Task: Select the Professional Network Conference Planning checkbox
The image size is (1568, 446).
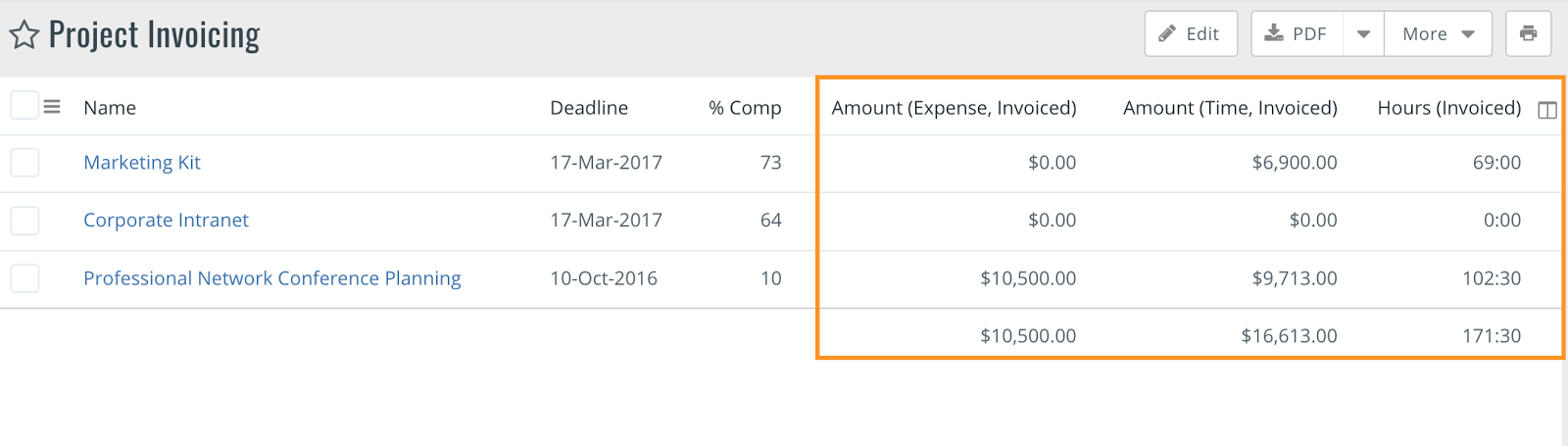Action: [24, 278]
